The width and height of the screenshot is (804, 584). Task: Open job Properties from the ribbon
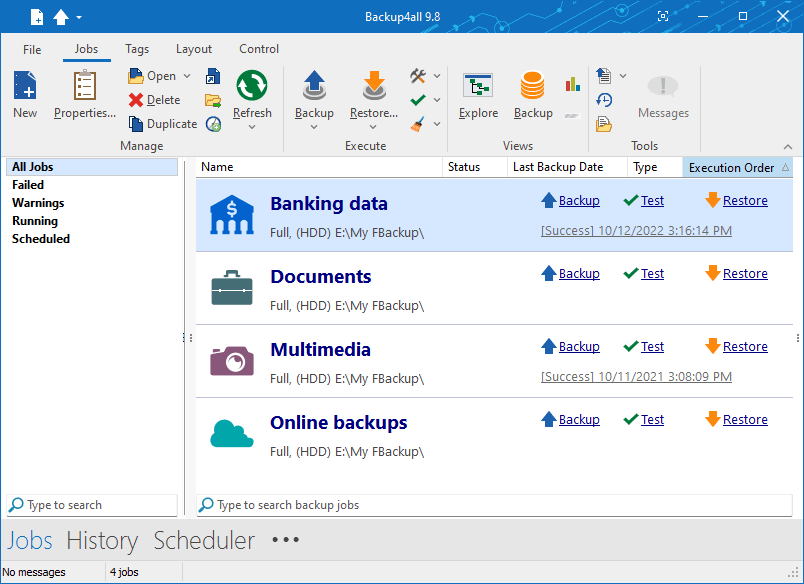(85, 95)
